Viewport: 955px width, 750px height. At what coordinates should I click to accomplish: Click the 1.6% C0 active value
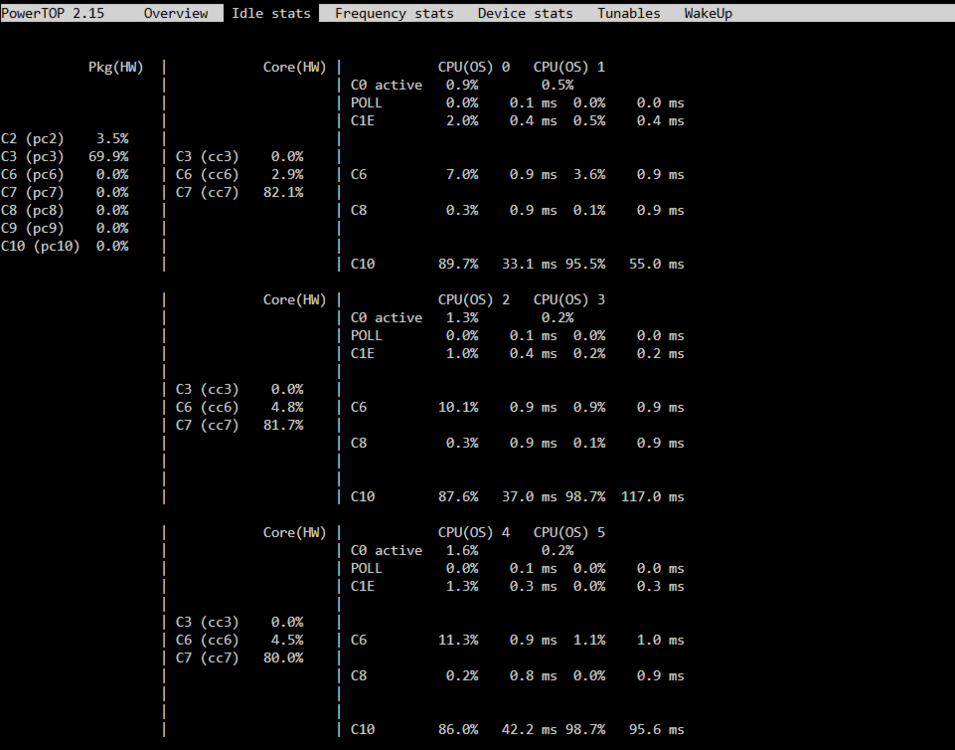(462, 551)
